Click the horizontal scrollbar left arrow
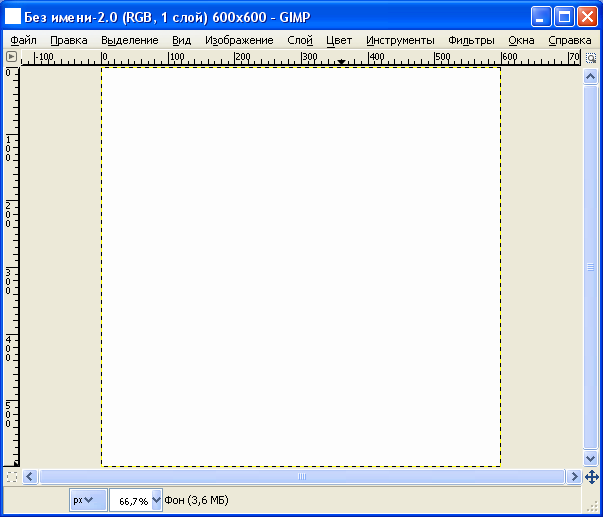The height and width of the screenshot is (517, 603). tap(30, 477)
